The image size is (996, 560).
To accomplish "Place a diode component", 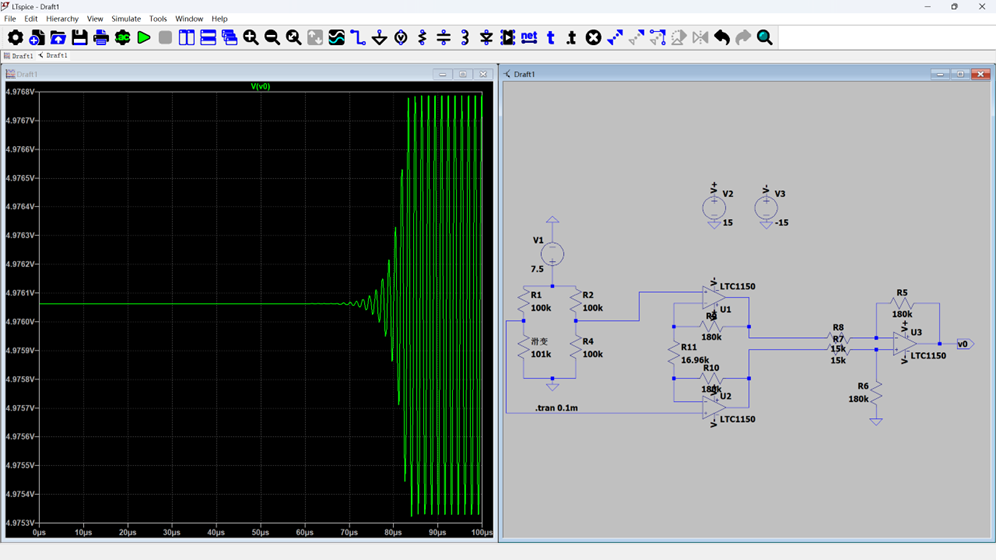I will tap(486, 37).
